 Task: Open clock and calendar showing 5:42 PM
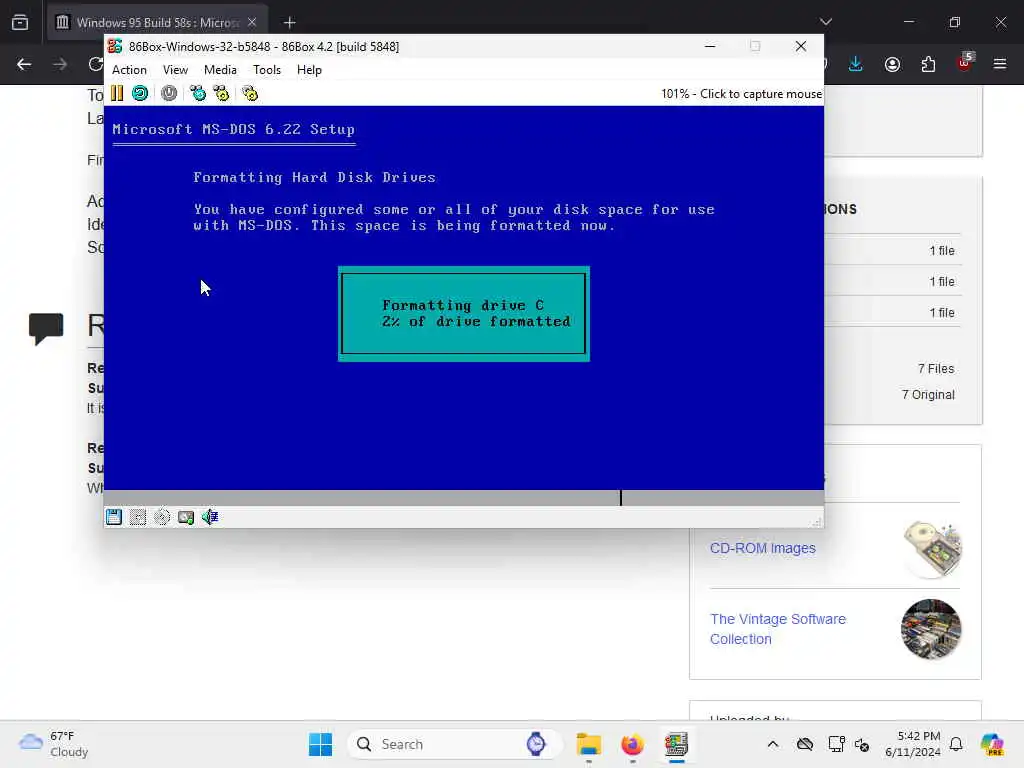pyautogui.click(x=912, y=744)
